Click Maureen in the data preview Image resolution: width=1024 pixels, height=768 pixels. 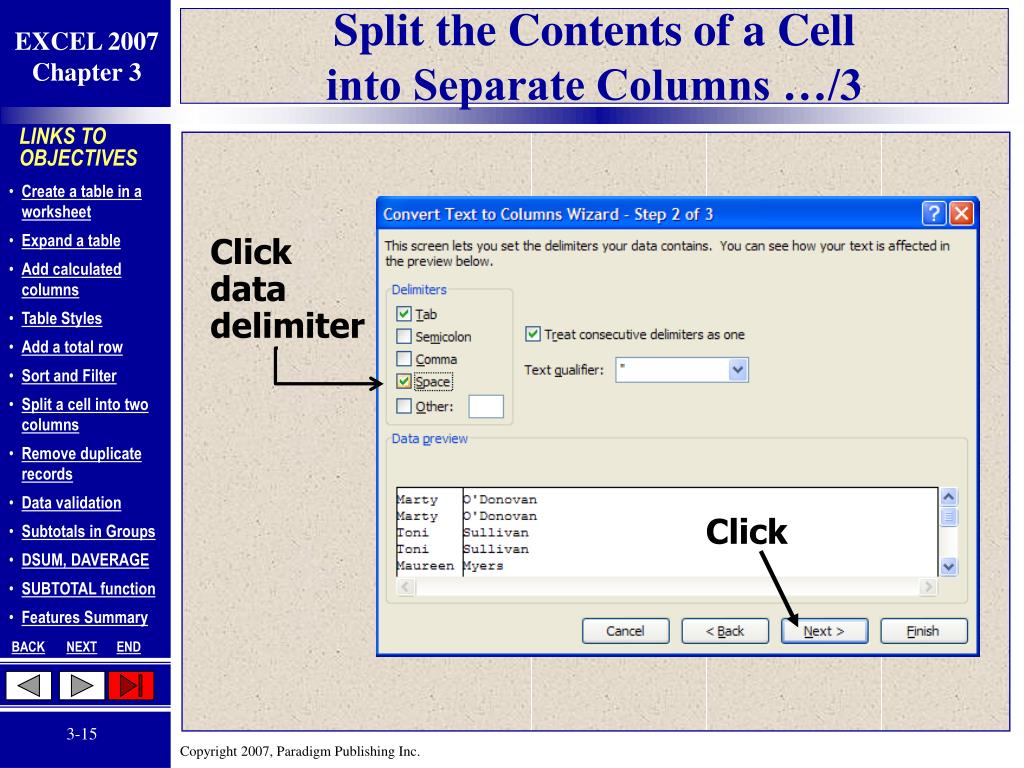pos(425,566)
